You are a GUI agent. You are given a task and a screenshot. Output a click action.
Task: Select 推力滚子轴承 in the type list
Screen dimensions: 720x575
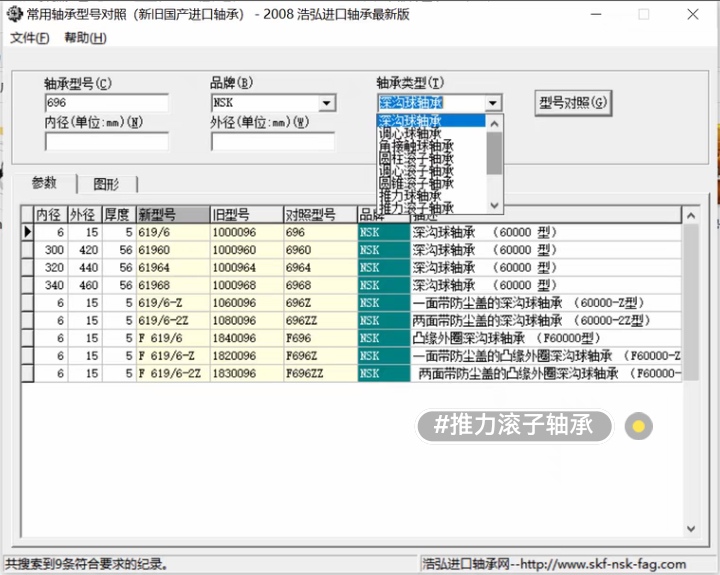tap(431, 208)
